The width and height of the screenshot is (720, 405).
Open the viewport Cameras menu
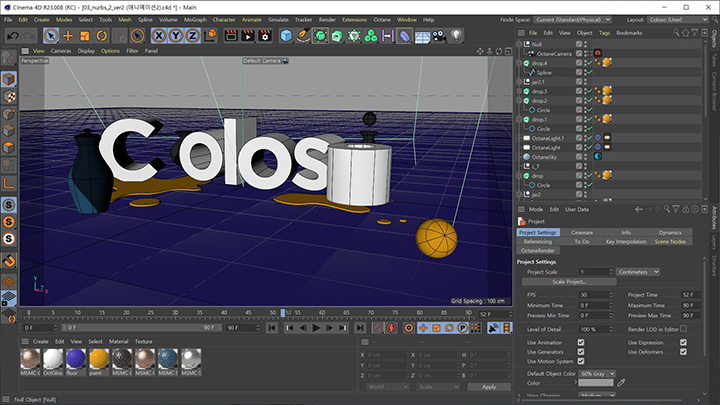point(61,51)
